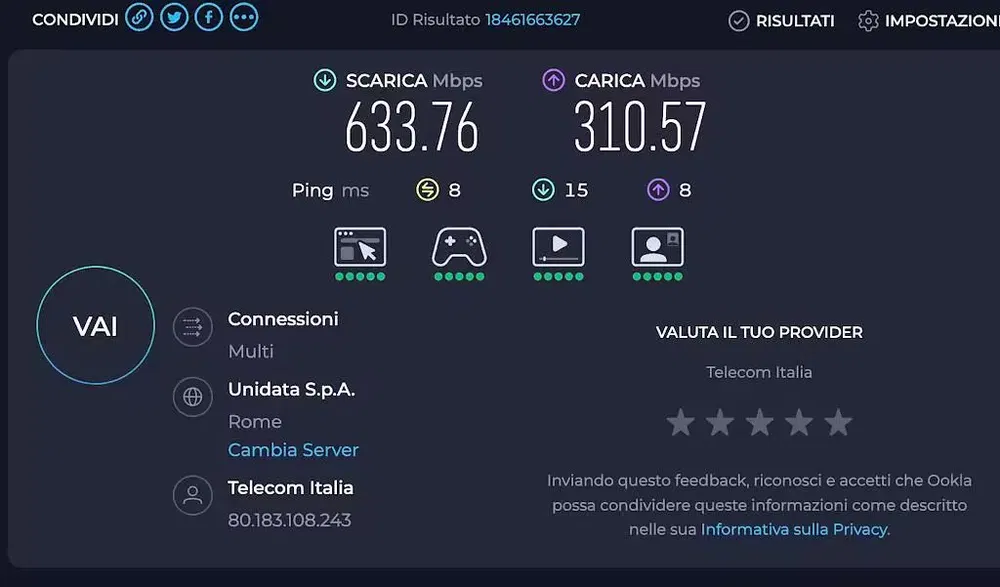The image size is (1000, 587).
Task: Open the RISULTATI menu
Action: tap(781, 20)
